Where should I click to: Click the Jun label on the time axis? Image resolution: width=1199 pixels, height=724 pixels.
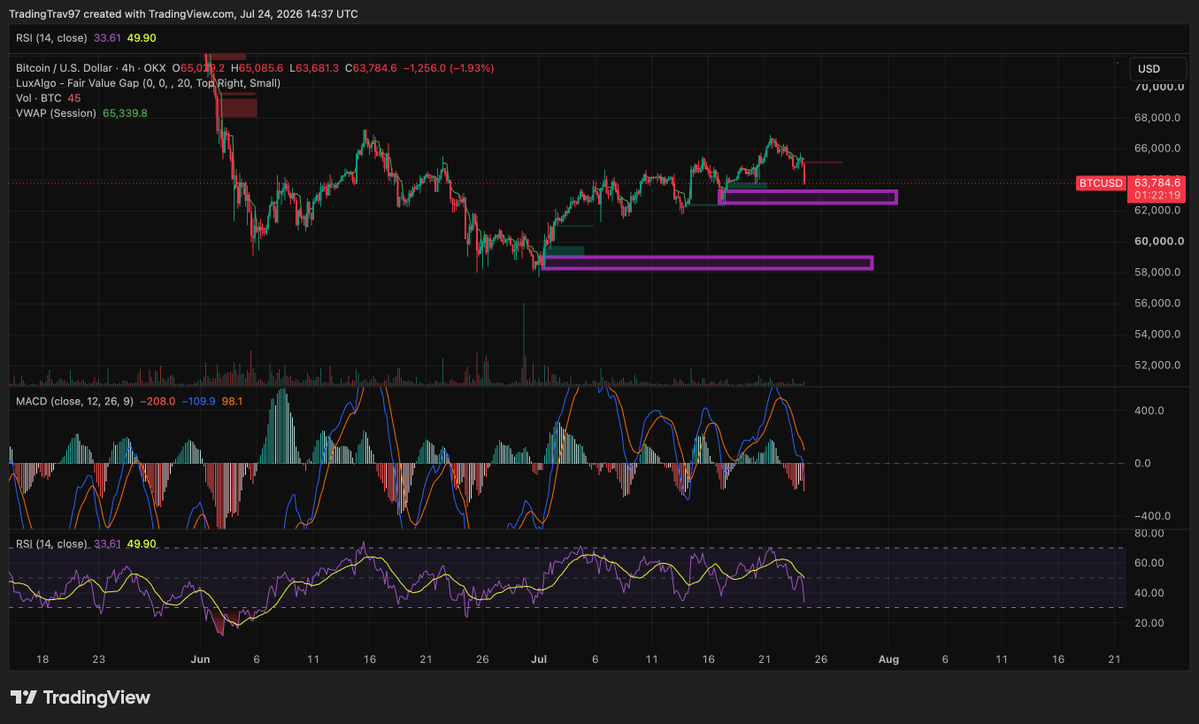pos(200,659)
